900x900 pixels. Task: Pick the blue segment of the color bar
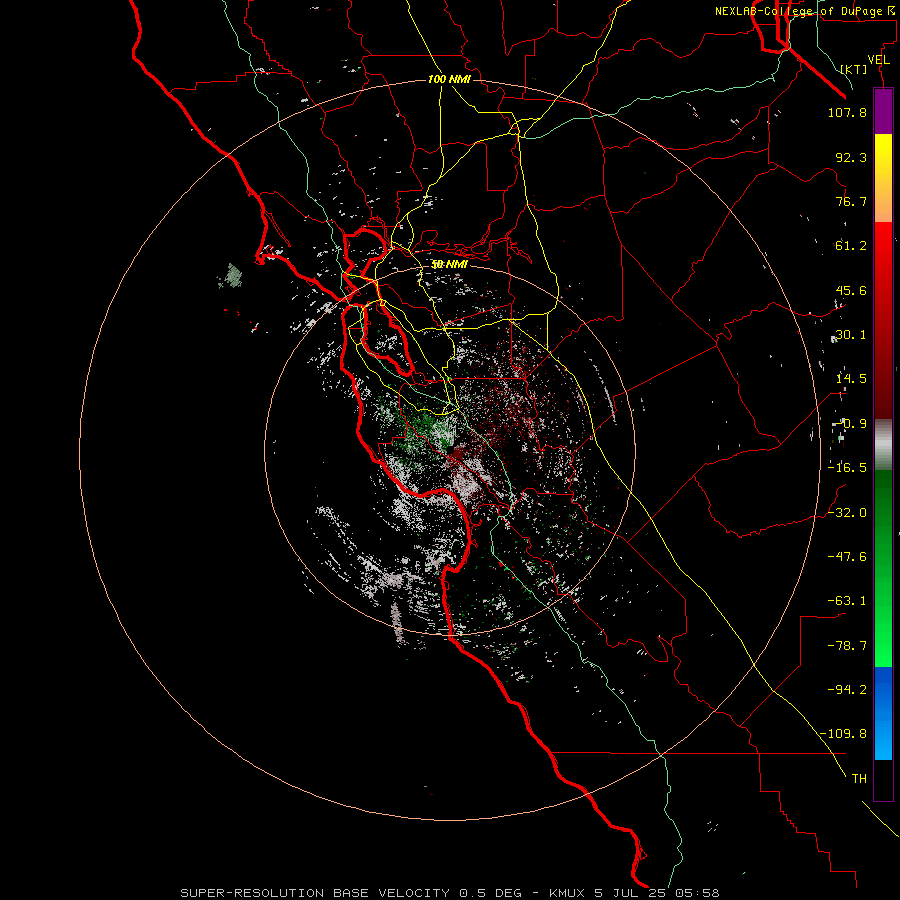pos(883,713)
